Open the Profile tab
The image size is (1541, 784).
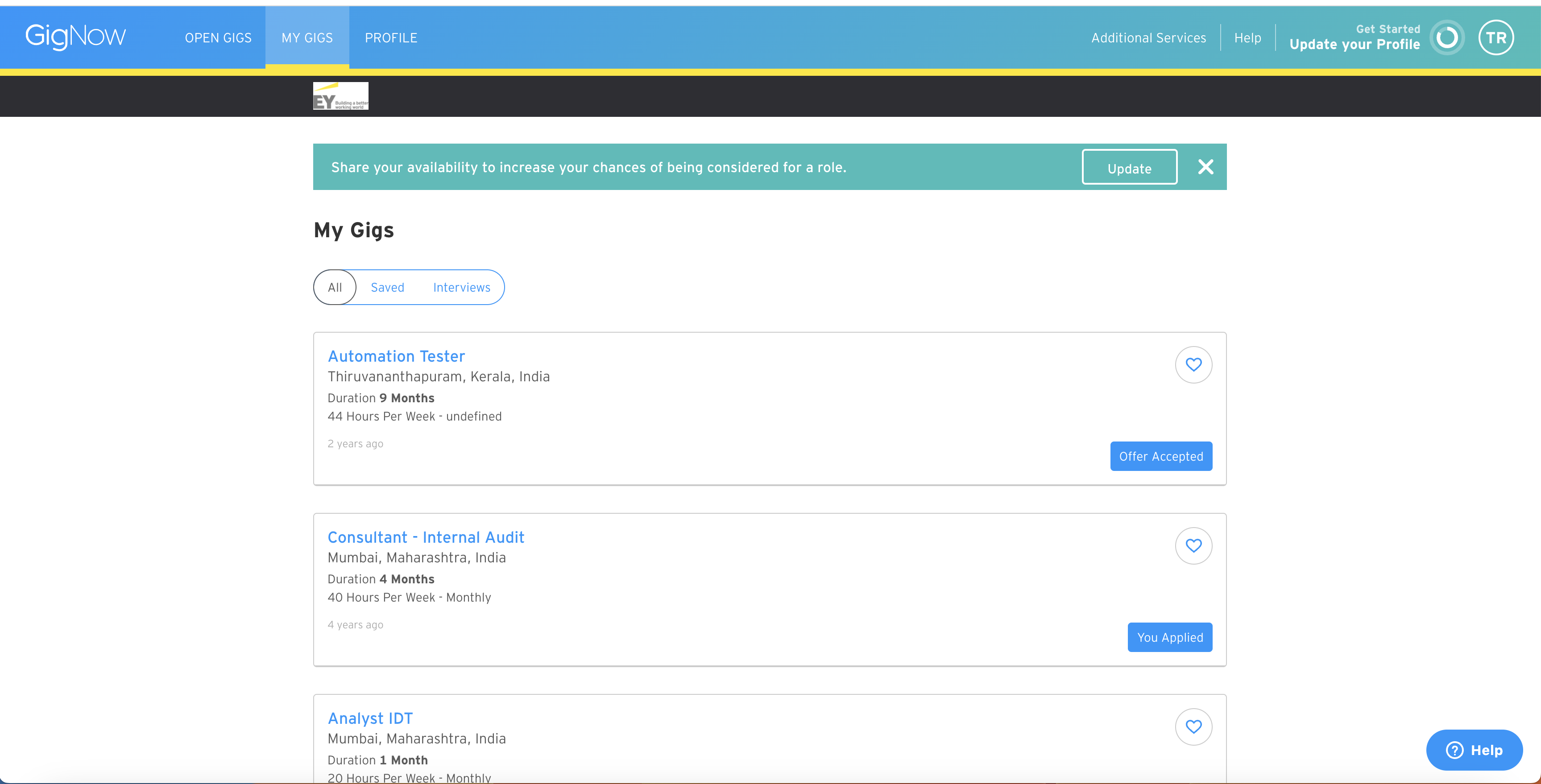391,38
